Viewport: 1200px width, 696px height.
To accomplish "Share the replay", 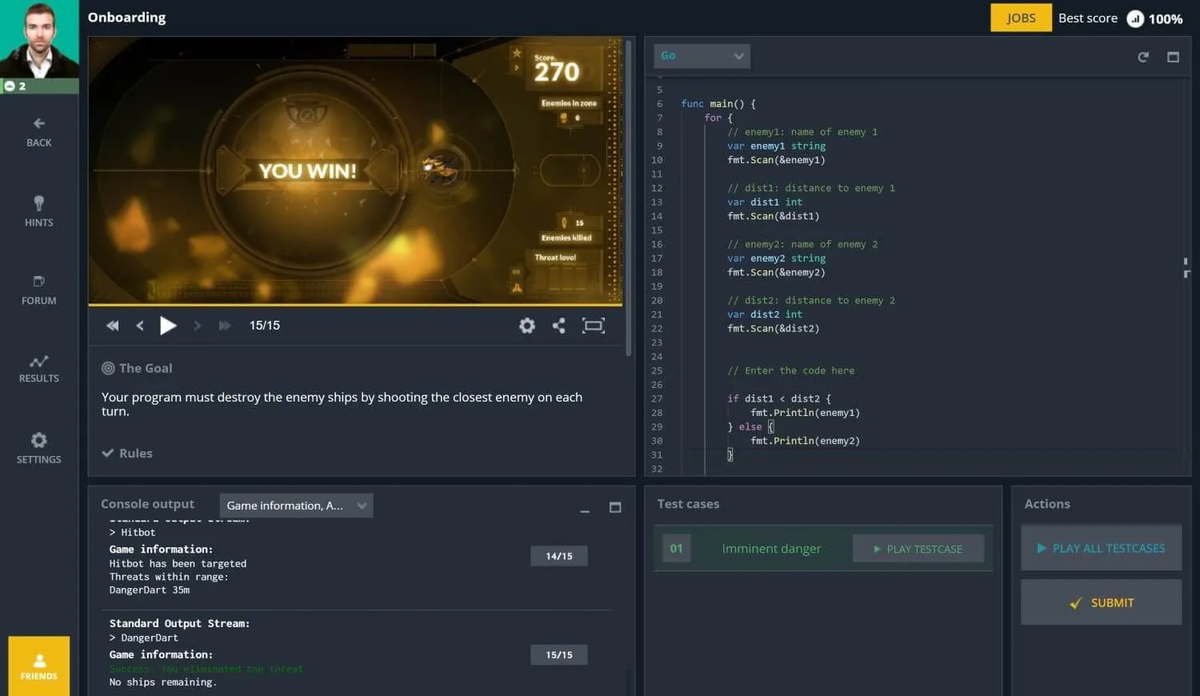I will 559,325.
